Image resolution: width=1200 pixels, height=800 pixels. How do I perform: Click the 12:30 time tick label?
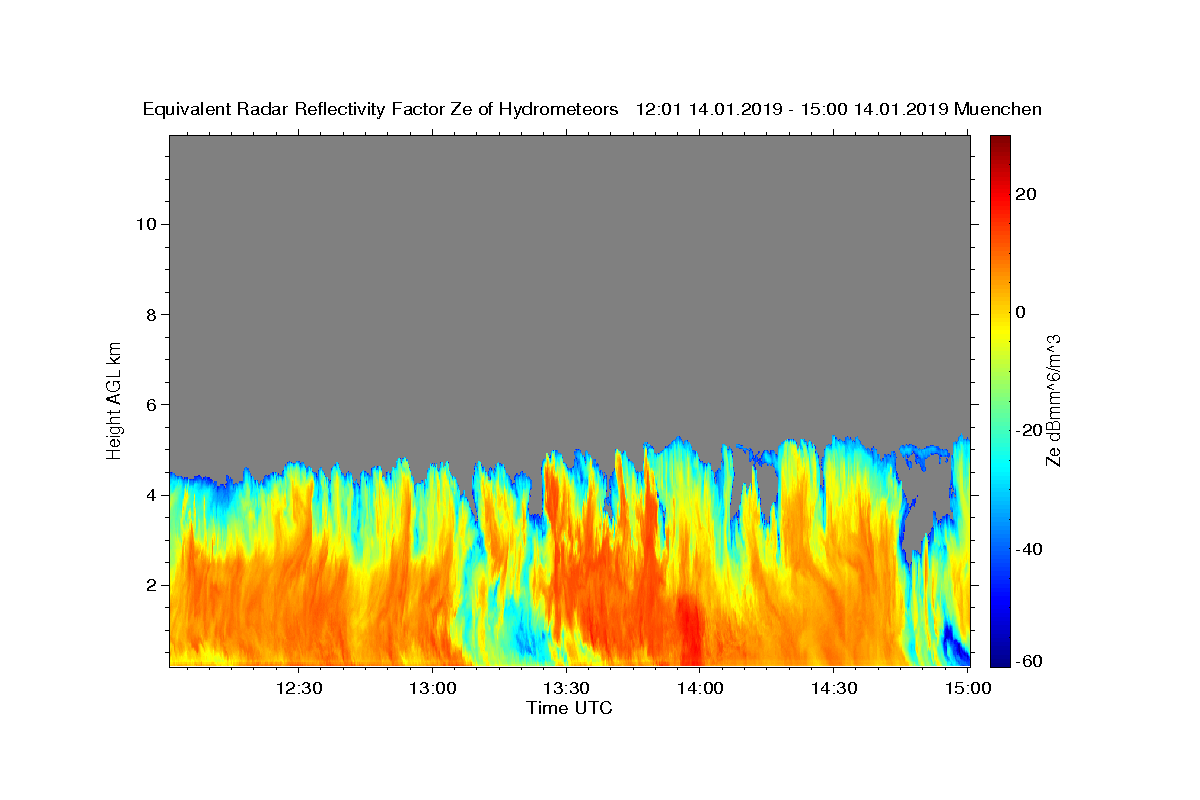click(299, 688)
